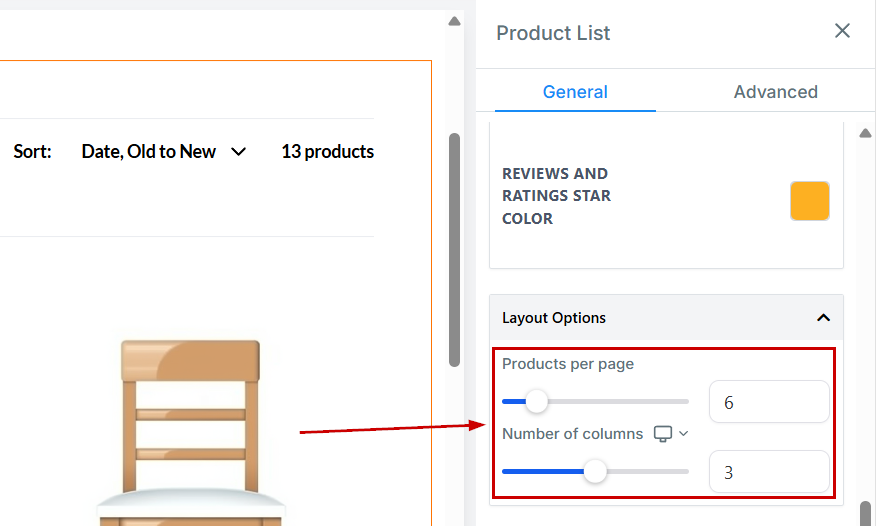
Task: Click the preview pane scrollbar thumb
Action: point(454,250)
